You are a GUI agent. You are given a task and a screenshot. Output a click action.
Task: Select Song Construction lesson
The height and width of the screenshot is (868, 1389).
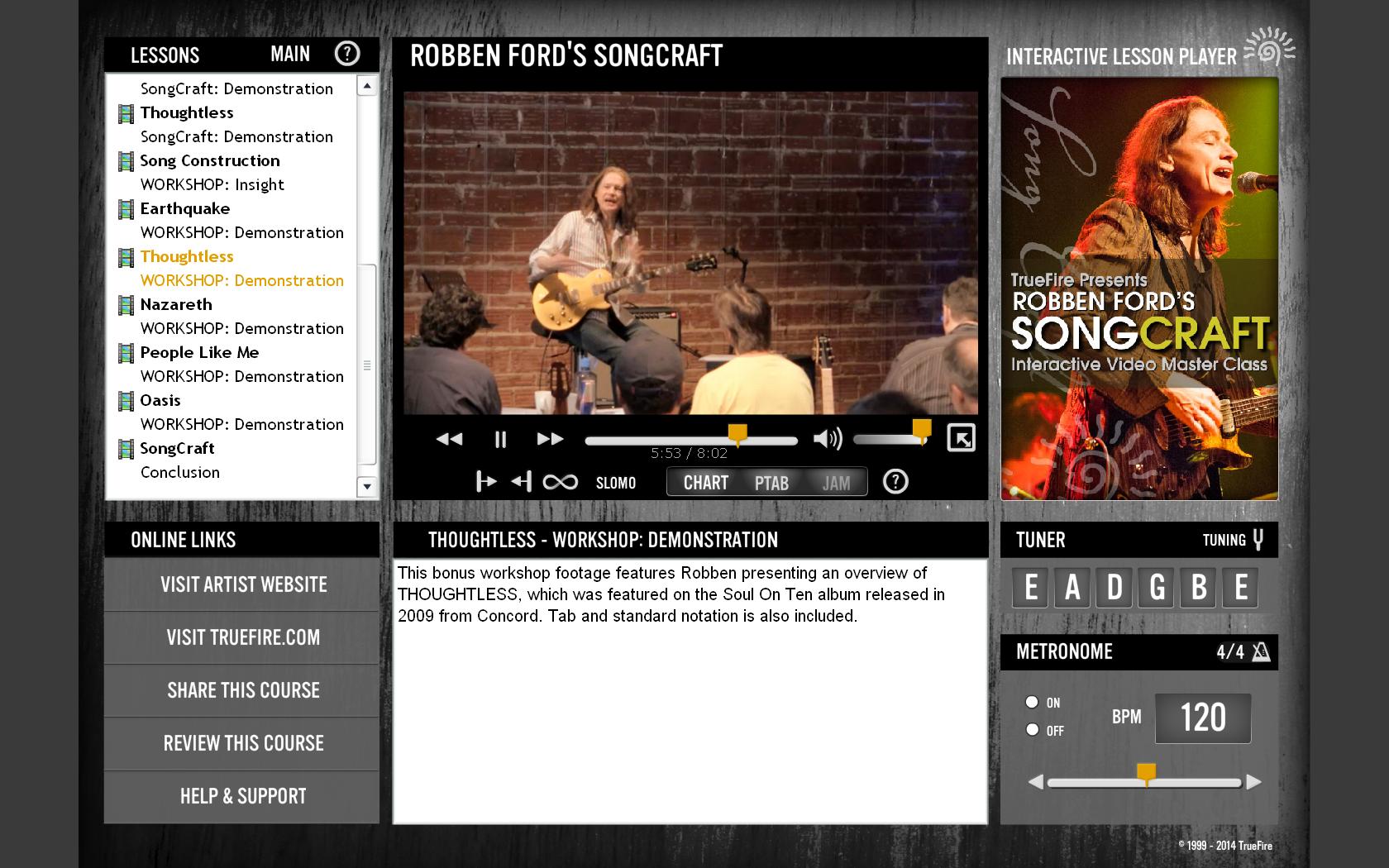[x=210, y=160]
